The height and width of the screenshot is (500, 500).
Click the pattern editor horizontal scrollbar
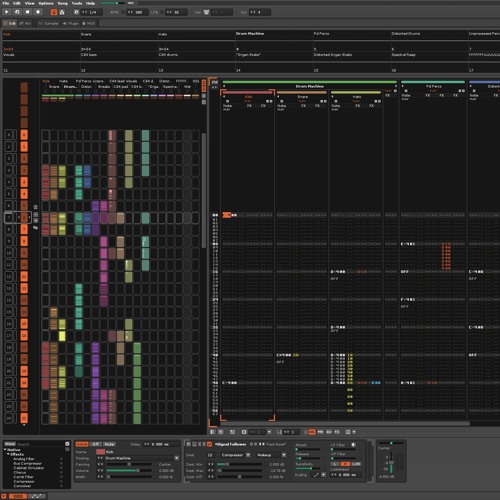[345, 424]
